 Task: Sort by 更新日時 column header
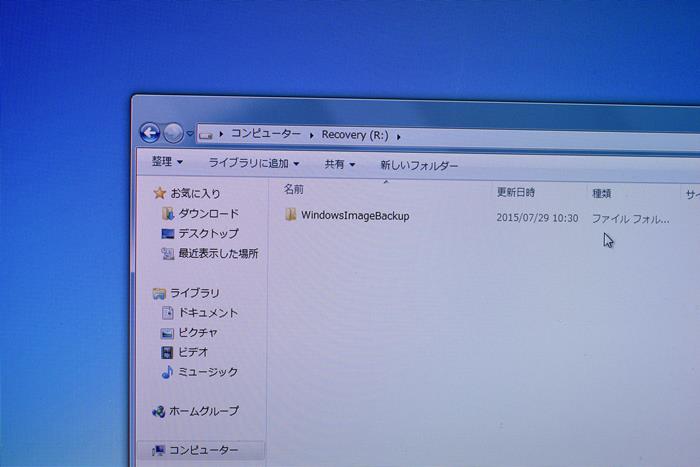click(516, 192)
